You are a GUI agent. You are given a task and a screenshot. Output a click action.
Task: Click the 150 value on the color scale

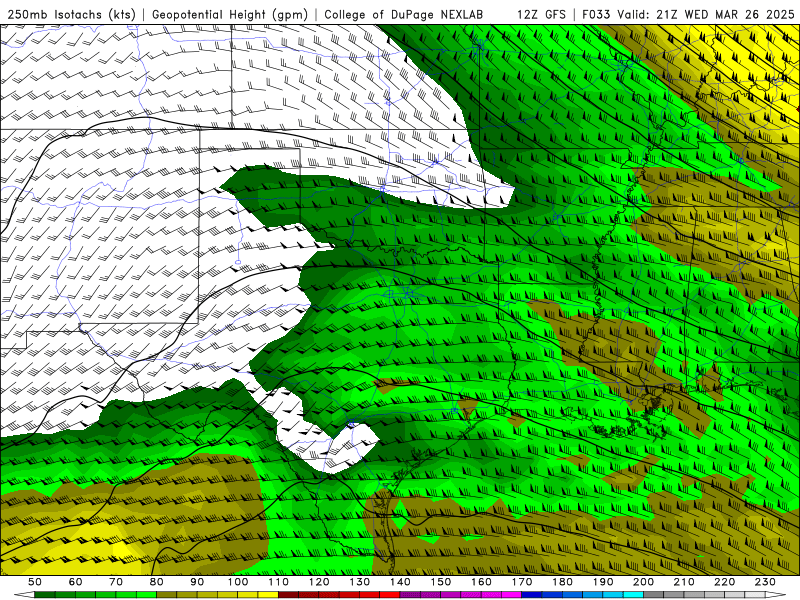(441, 582)
